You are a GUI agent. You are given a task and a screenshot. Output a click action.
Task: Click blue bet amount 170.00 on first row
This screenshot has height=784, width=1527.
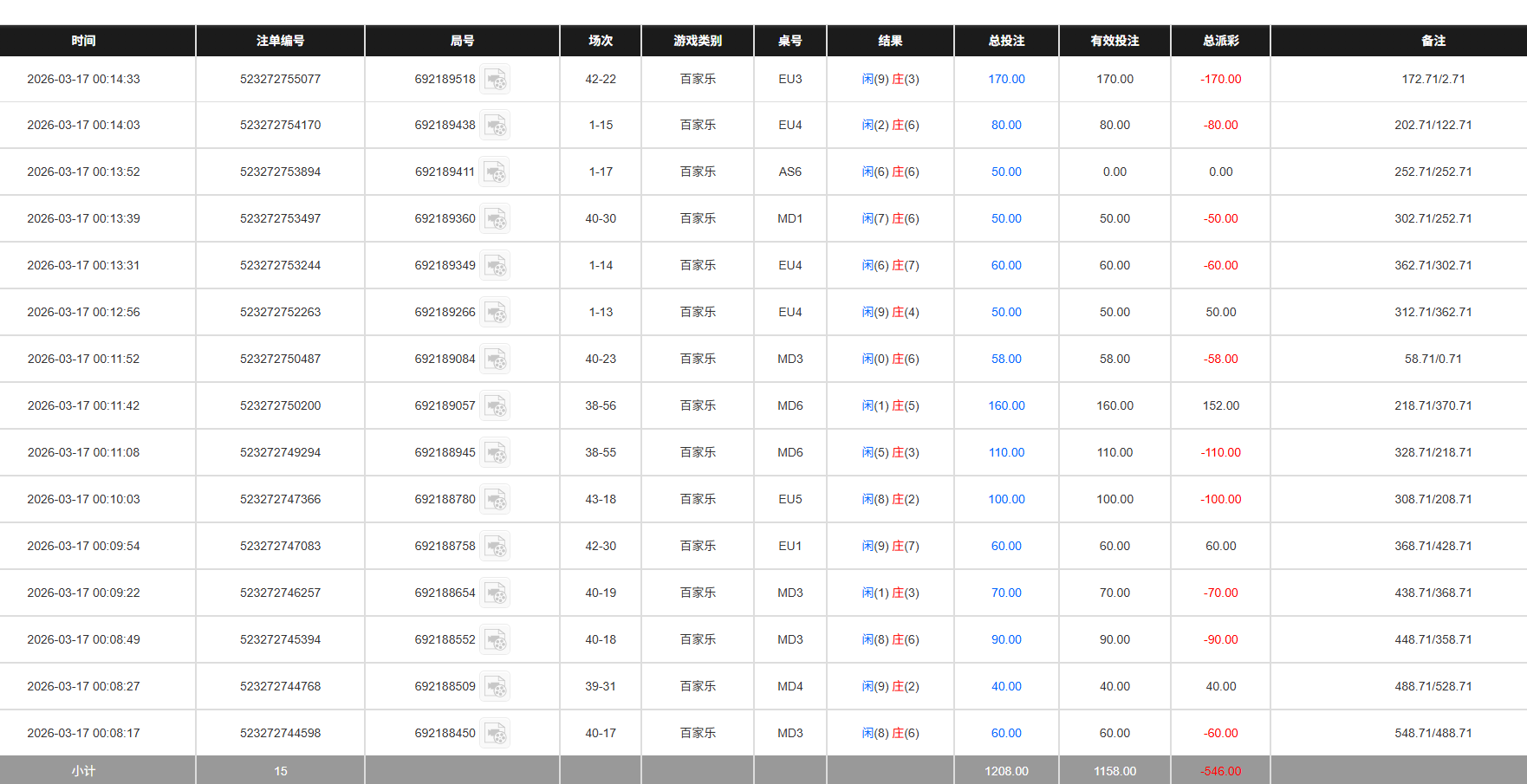click(x=1005, y=79)
